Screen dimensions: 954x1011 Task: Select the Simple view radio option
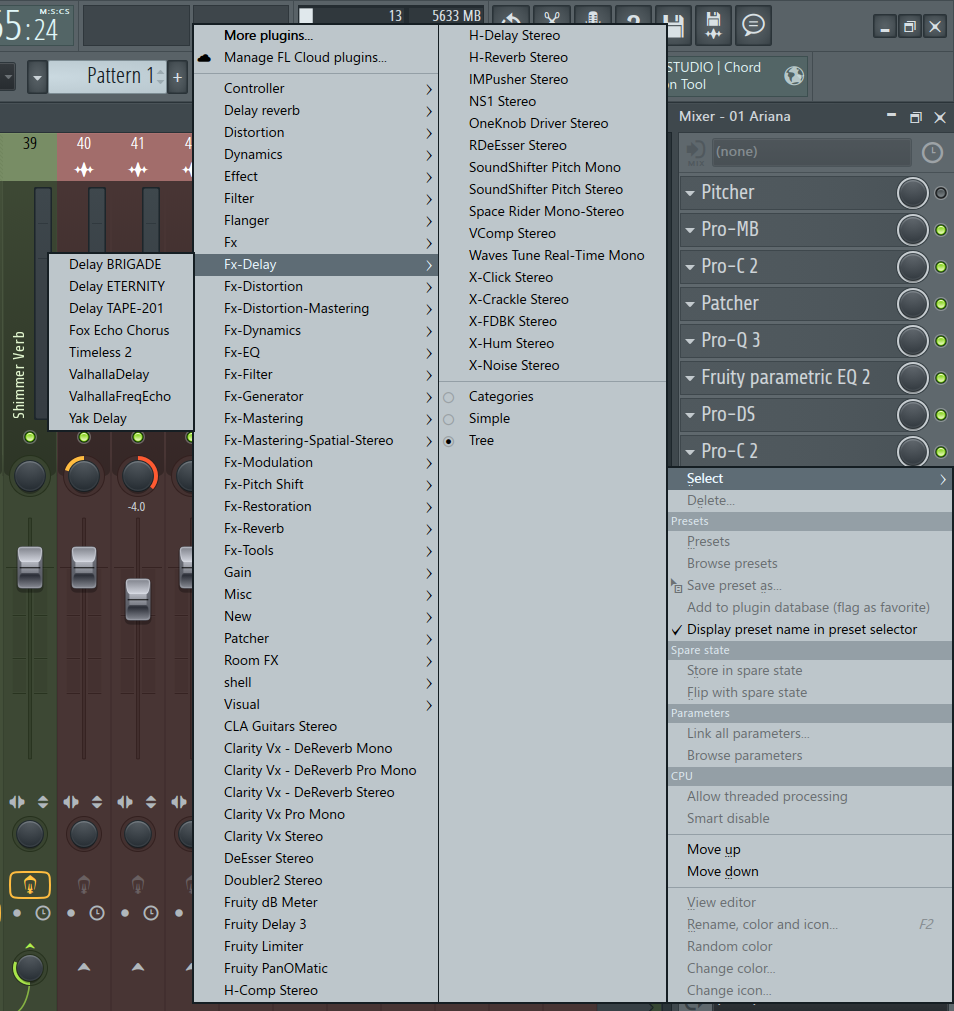point(449,419)
